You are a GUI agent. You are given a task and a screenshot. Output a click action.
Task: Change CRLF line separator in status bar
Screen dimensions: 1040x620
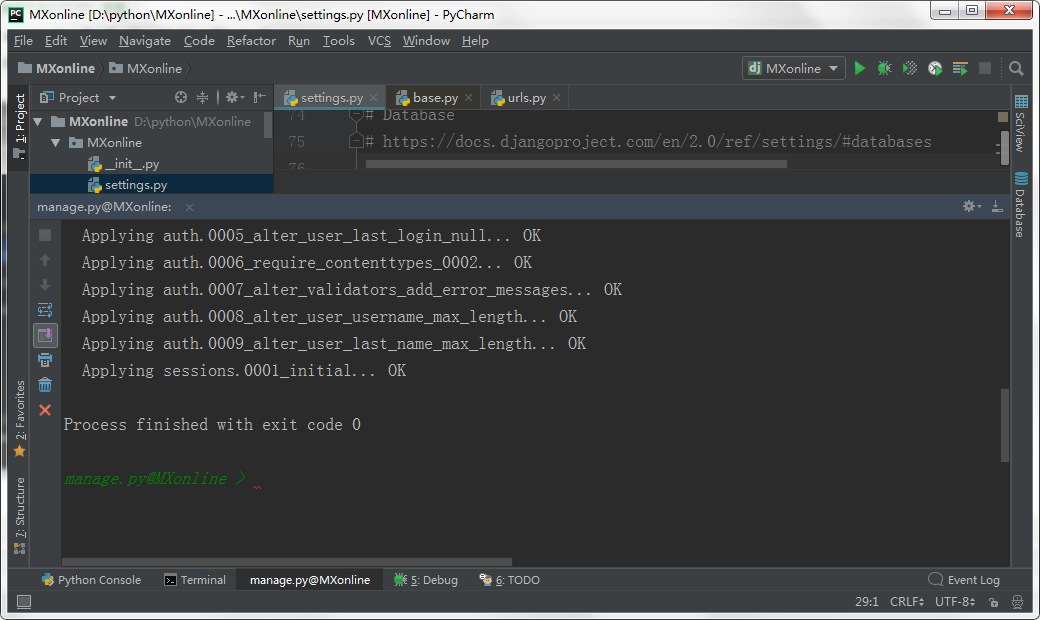pos(907,601)
